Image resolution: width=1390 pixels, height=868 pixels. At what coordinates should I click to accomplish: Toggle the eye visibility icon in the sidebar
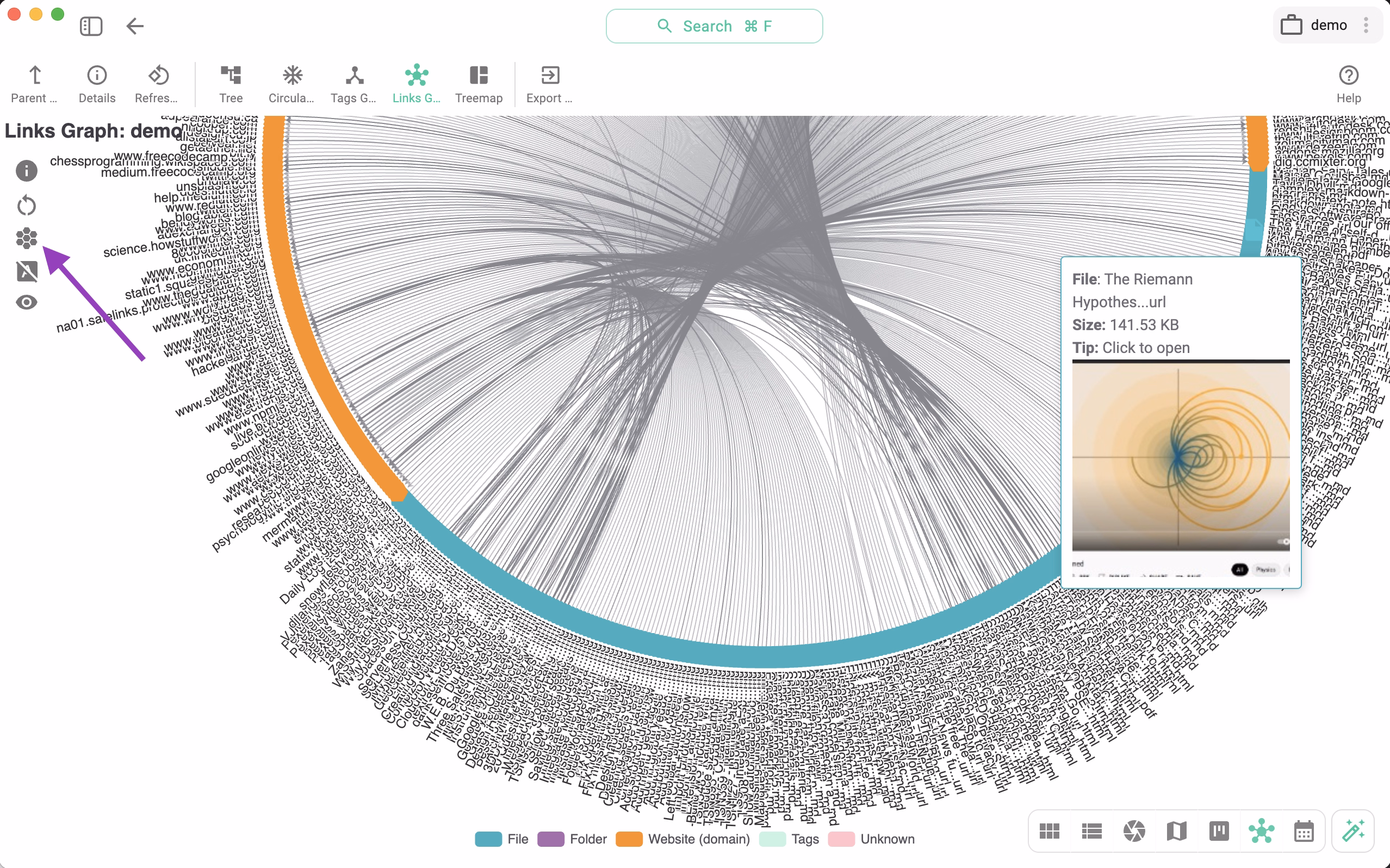coord(27,302)
